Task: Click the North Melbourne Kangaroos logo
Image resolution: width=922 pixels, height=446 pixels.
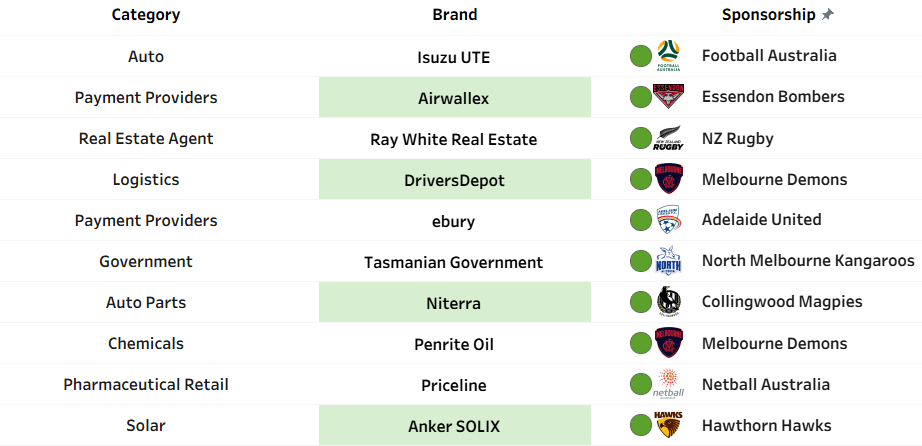Action: pos(669,261)
